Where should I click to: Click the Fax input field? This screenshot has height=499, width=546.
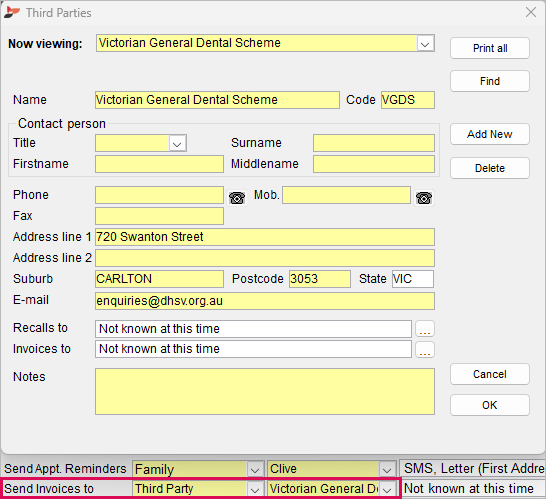(159, 216)
